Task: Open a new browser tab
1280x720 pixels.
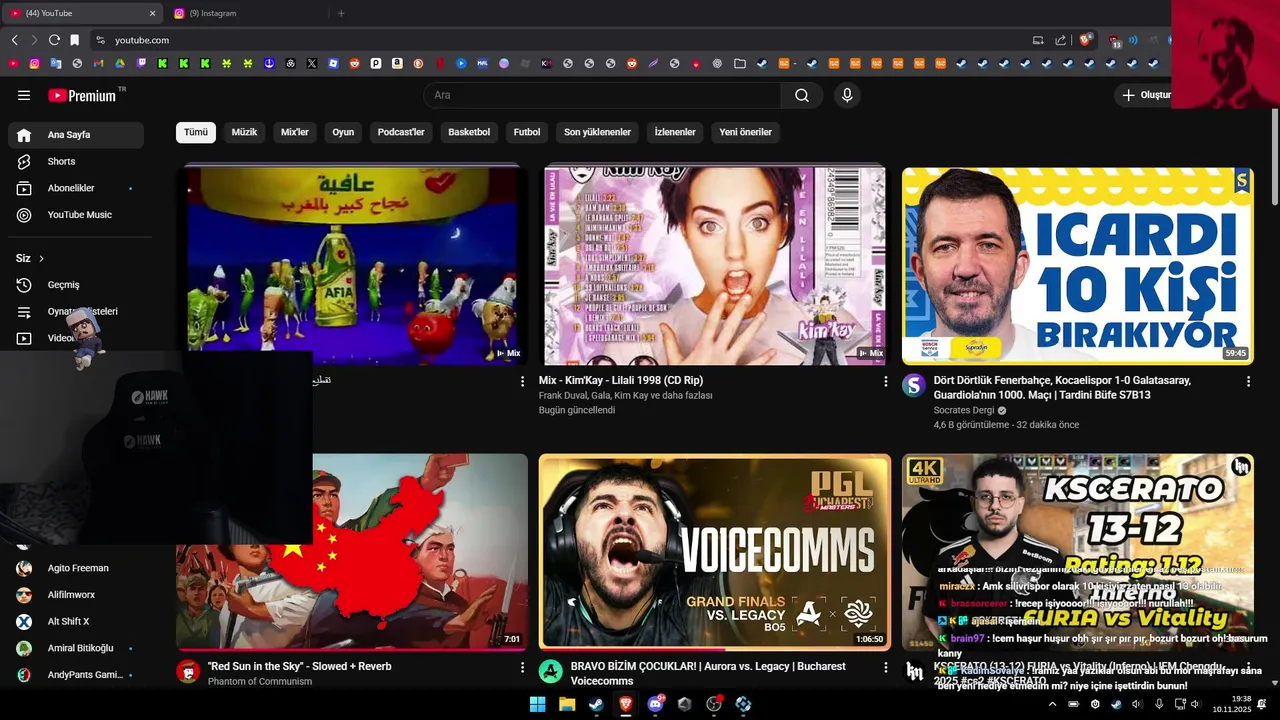Action: click(x=341, y=13)
